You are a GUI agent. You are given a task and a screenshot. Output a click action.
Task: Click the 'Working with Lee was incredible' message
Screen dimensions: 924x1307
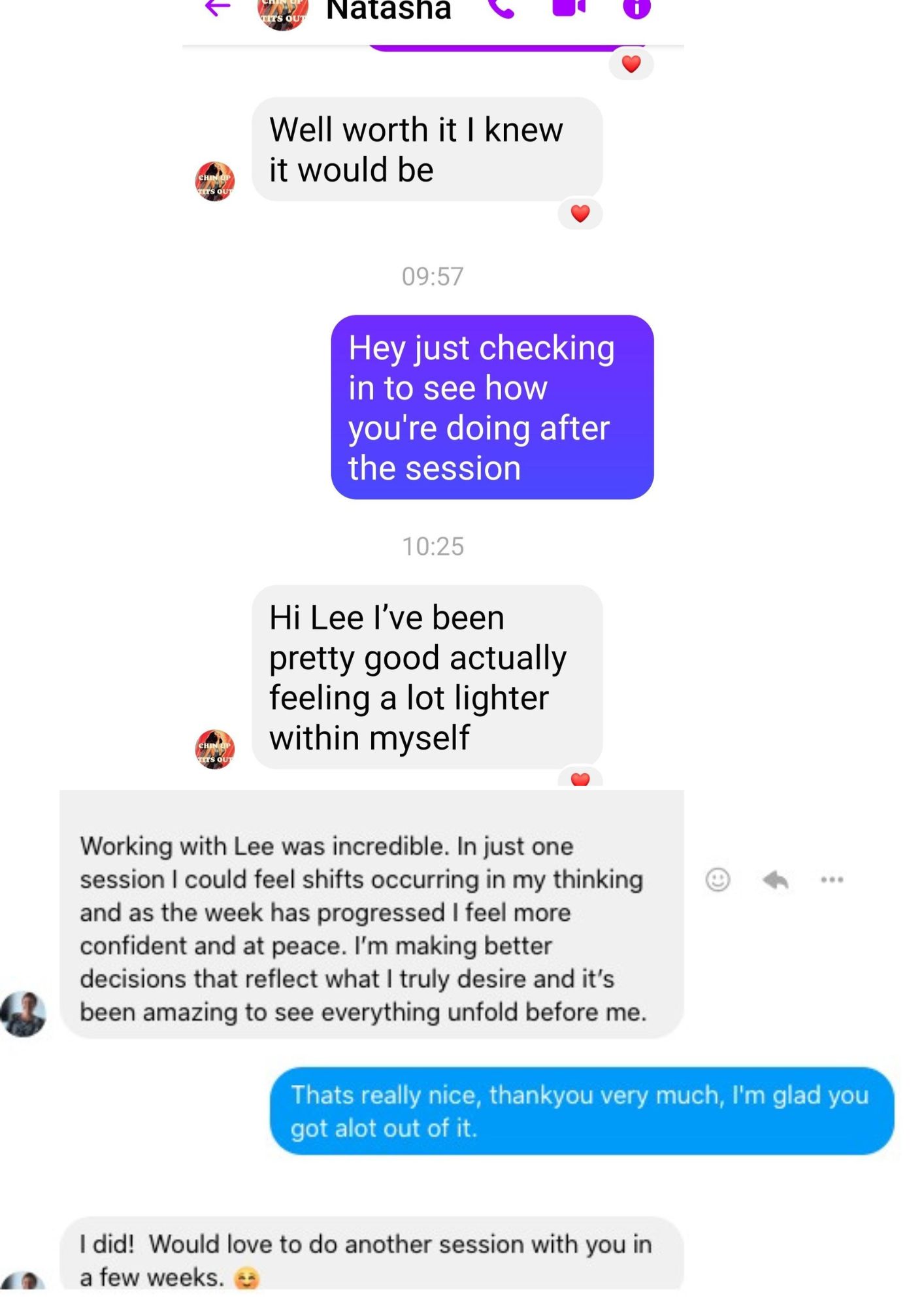click(372, 915)
